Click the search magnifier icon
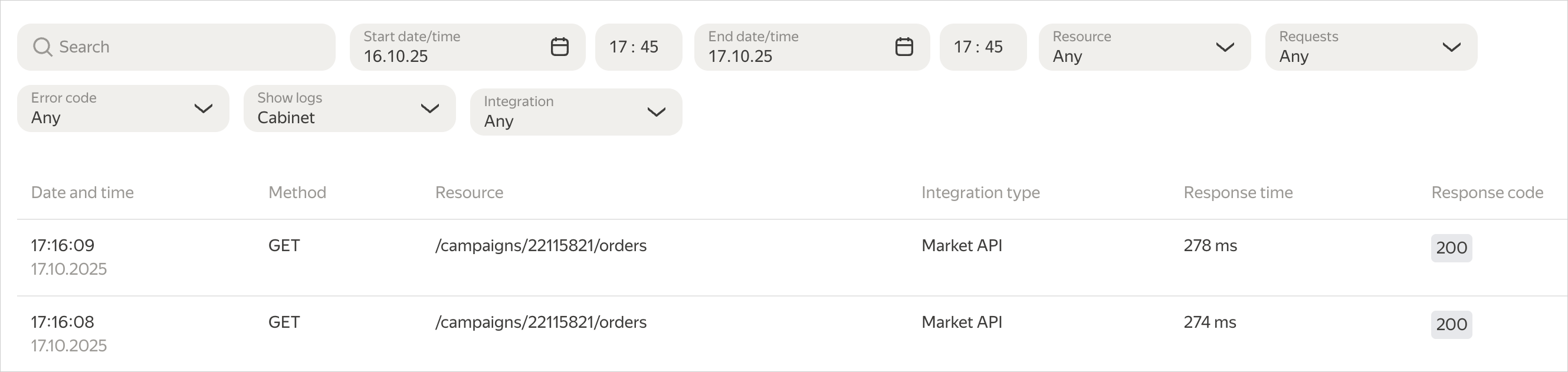 click(42, 47)
